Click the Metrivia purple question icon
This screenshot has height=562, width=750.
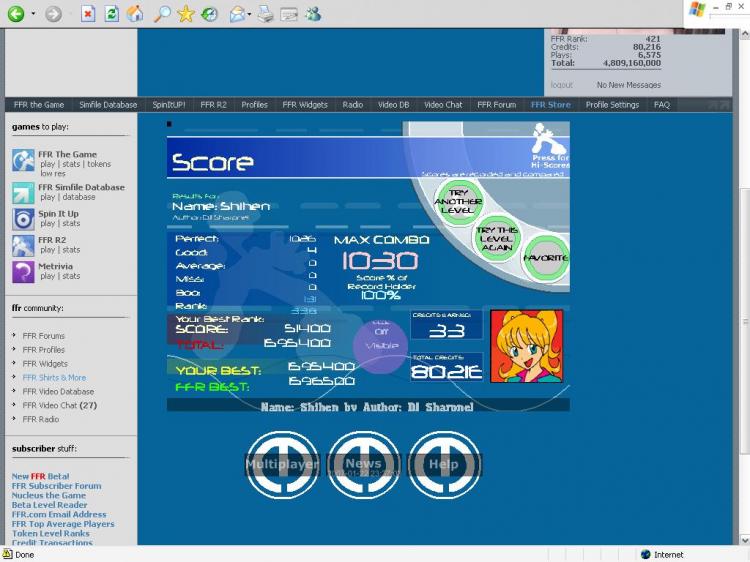tap(23, 272)
